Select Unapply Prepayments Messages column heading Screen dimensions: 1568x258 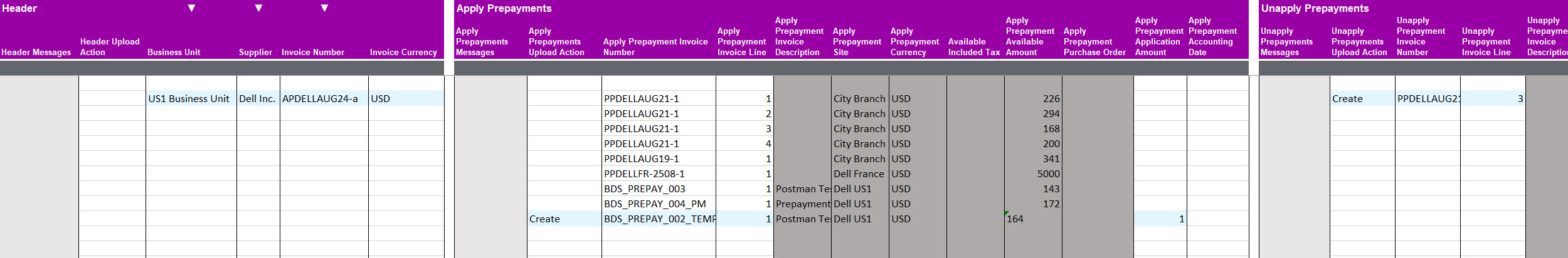click(1286, 41)
